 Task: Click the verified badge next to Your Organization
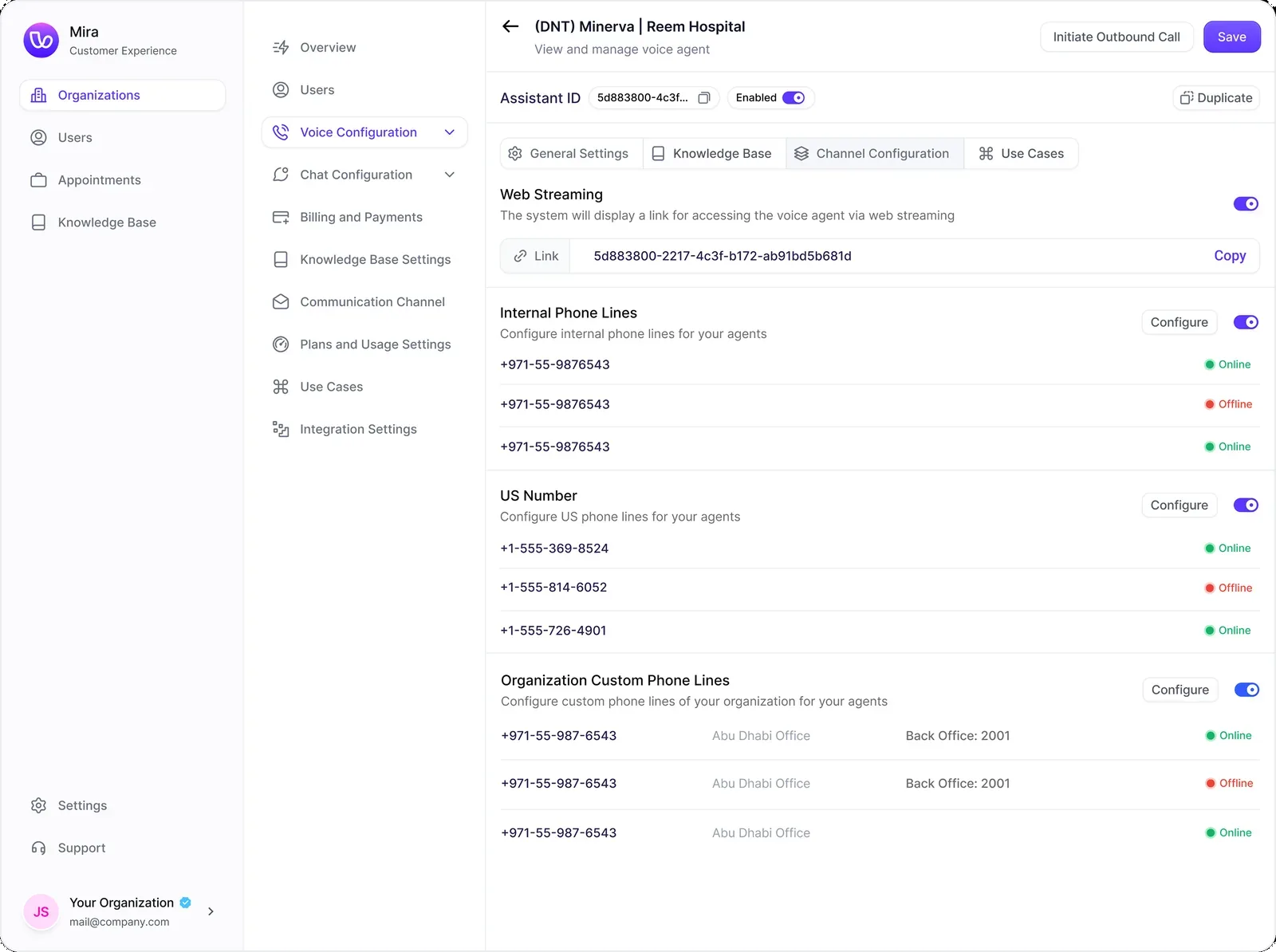pyautogui.click(x=185, y=903)
